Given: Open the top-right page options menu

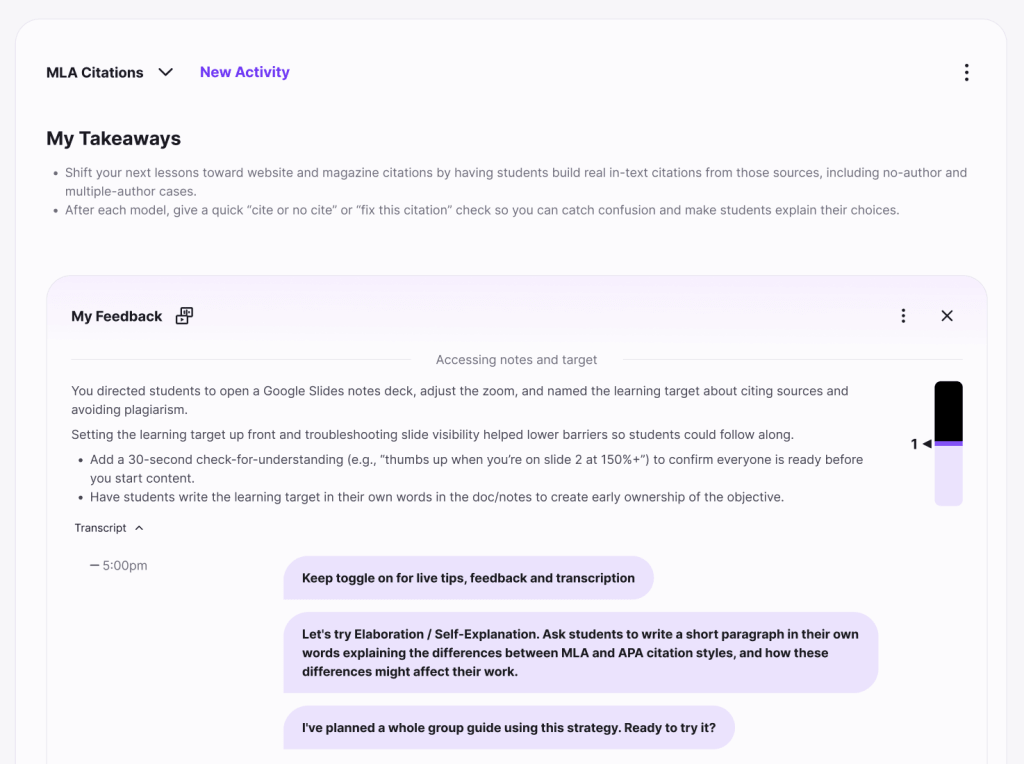Looking at the screenshot, I should 966,72.
